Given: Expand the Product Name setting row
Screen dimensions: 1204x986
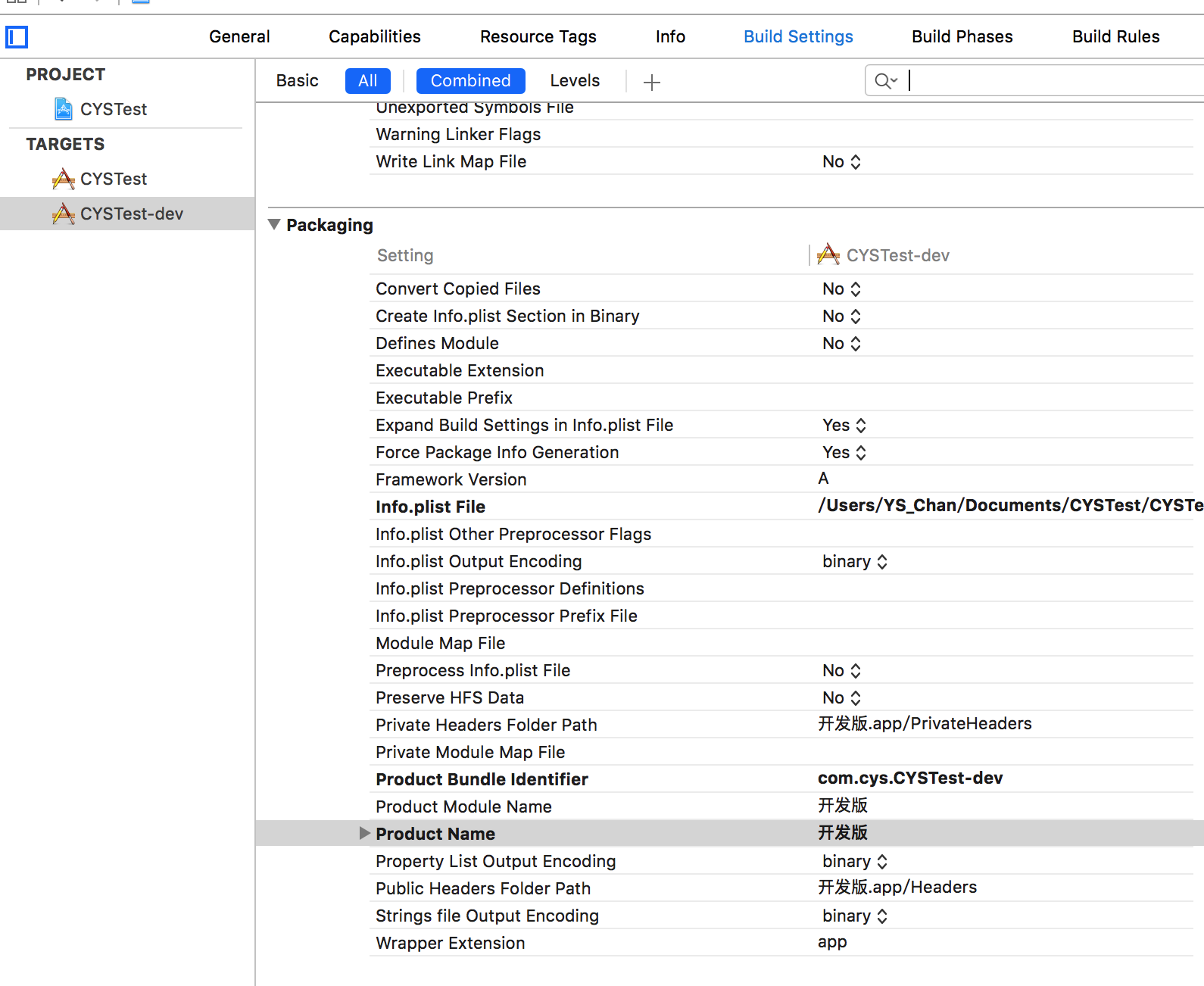Looking at the screenshot, I should 364,833.
